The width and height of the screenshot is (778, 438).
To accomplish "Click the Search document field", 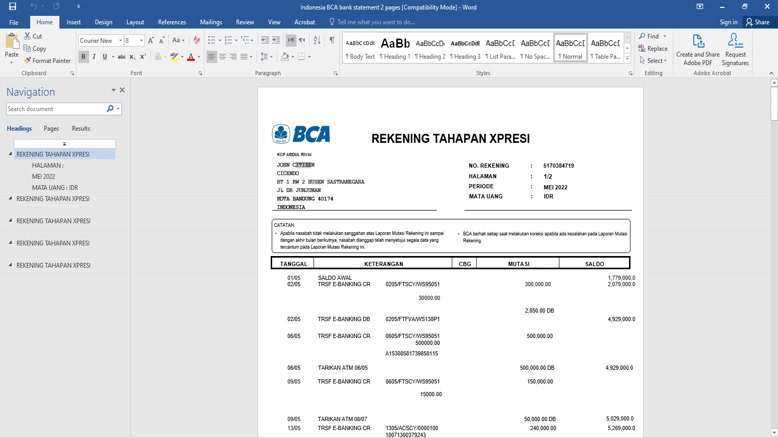I will click(55, 109).
